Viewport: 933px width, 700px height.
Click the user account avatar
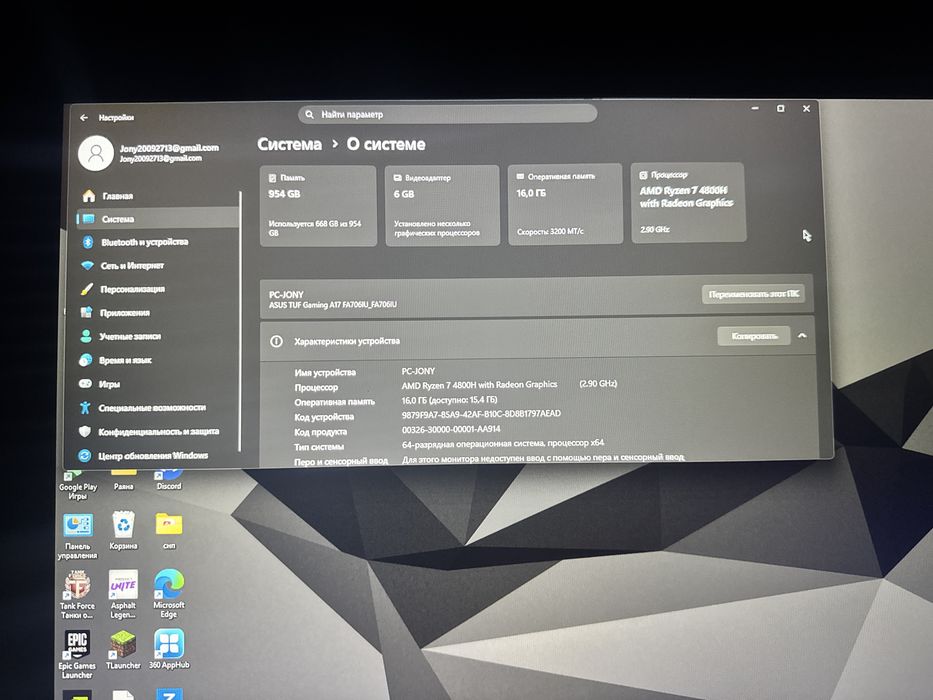(x=96, y=153)
